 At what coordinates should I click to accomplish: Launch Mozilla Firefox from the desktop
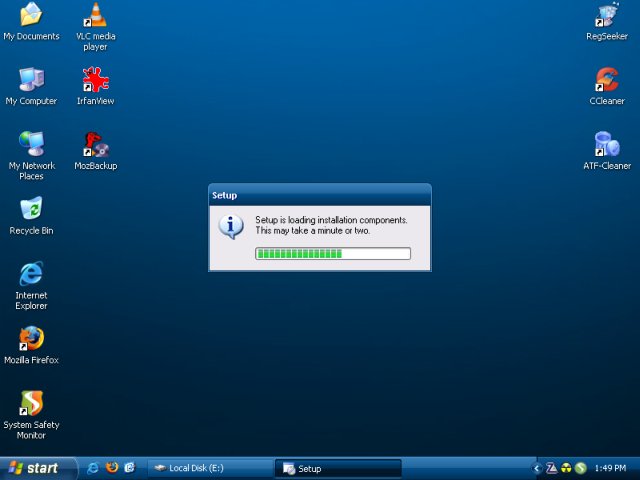31,338
